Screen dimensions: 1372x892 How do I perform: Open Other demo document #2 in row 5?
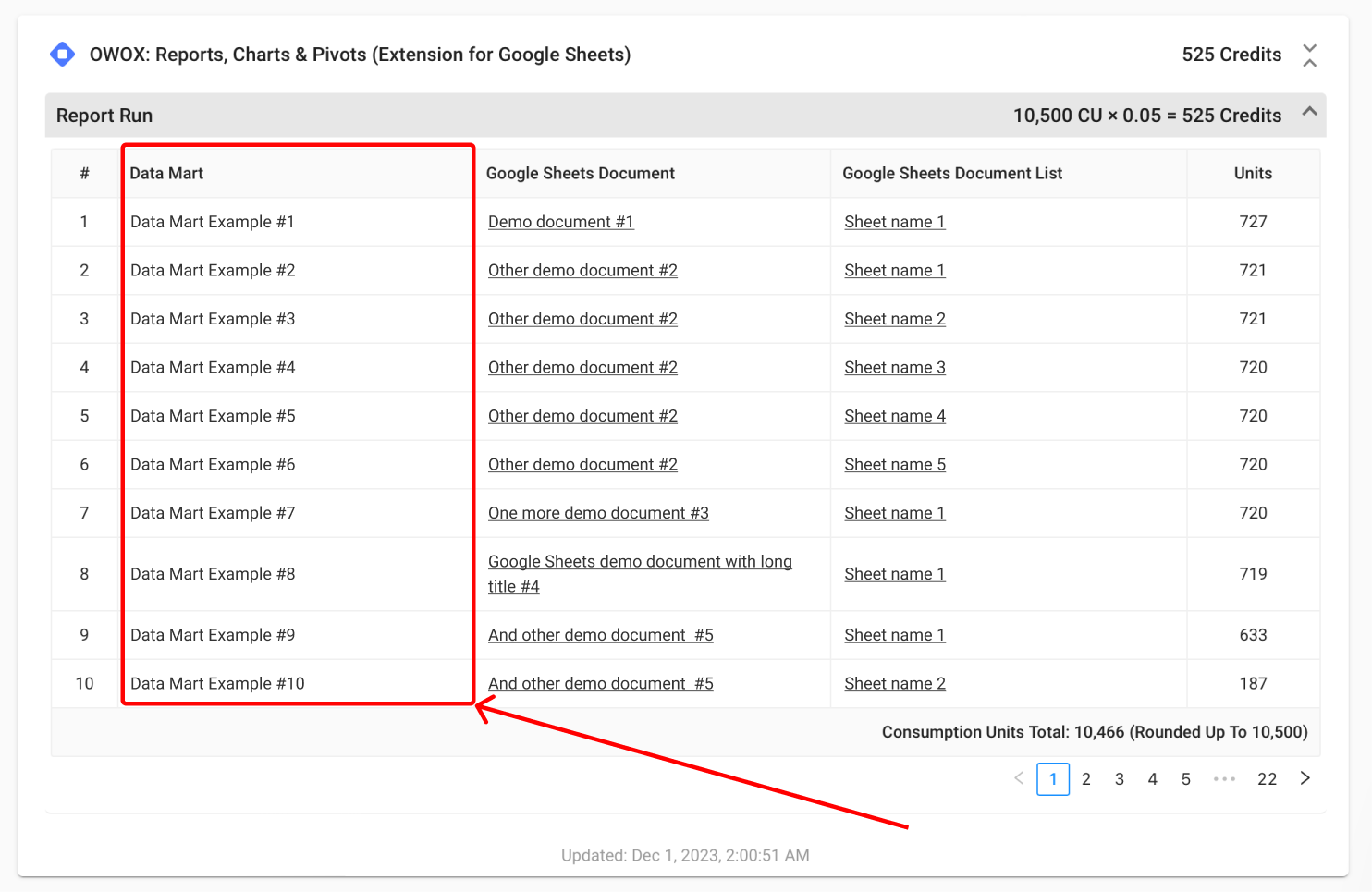(x=582, y=416)
